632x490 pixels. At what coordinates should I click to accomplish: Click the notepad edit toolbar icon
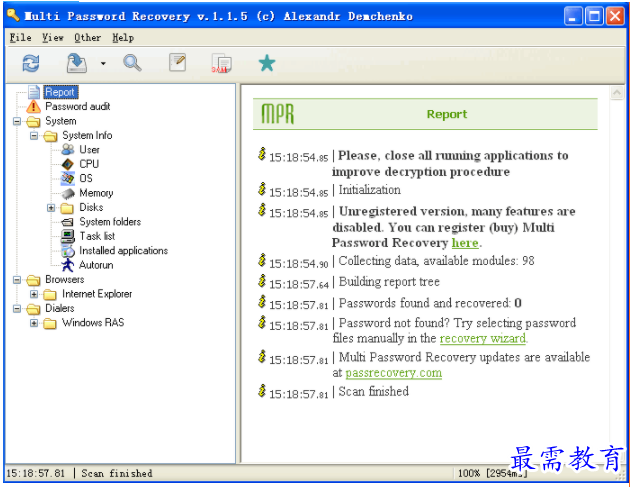[178, 62]
